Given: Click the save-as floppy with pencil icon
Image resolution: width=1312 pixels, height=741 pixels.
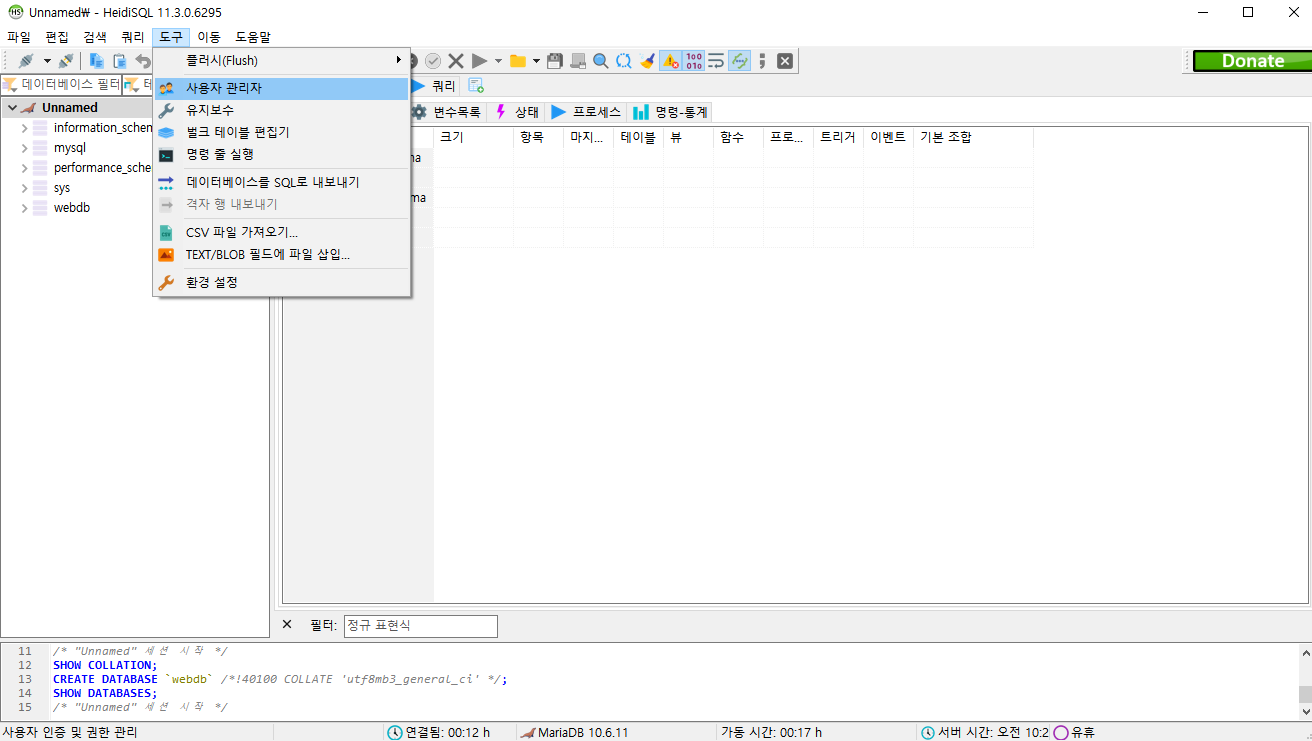Looking at the screenshot, I should 578,61.
